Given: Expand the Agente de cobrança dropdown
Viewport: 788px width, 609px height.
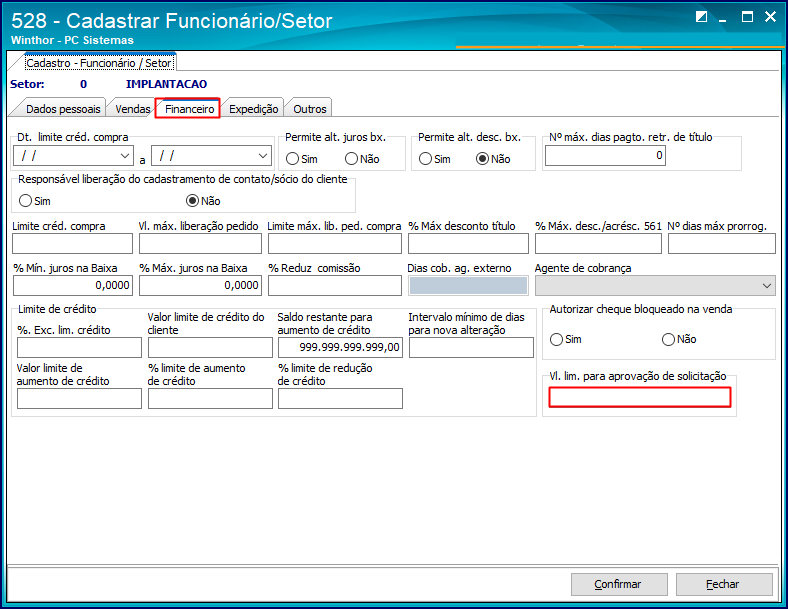Looking at the screenshot, I should coord(766,285).
